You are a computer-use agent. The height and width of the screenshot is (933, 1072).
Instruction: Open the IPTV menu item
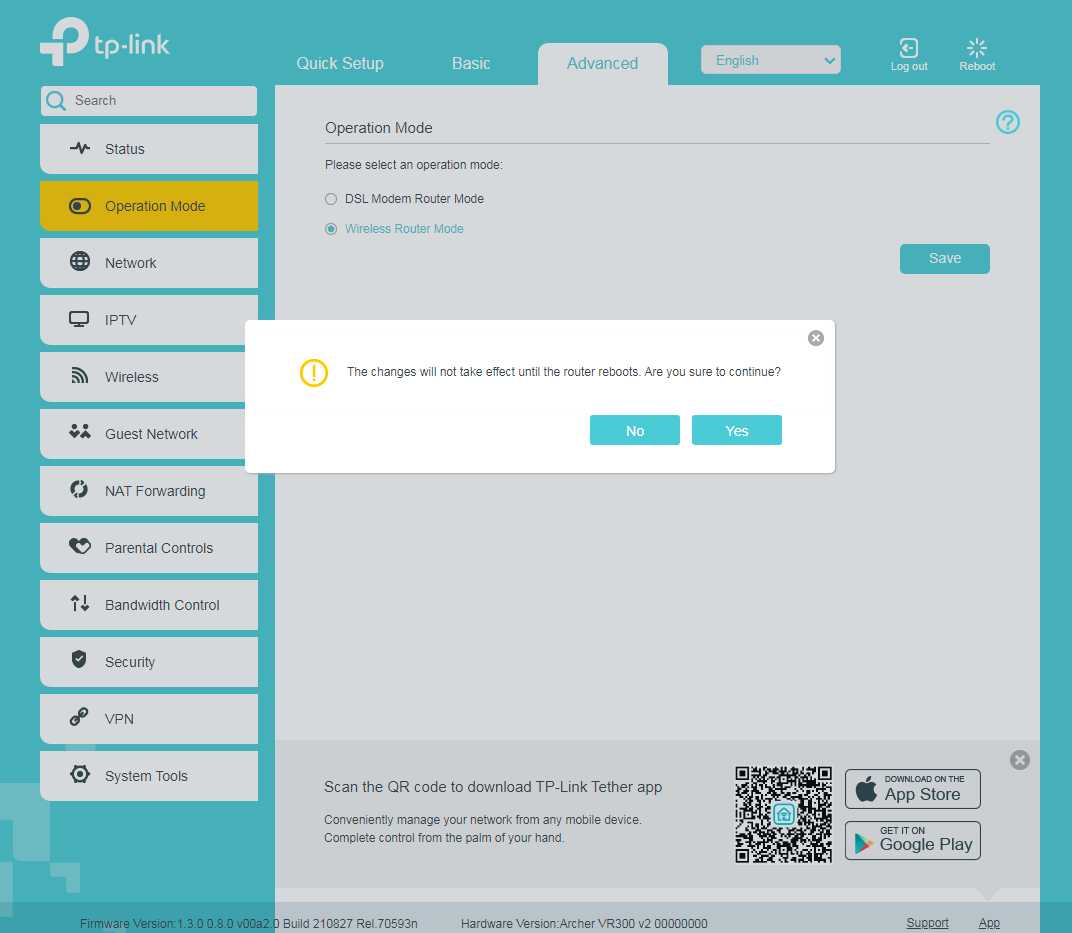[x=149, y=320]
